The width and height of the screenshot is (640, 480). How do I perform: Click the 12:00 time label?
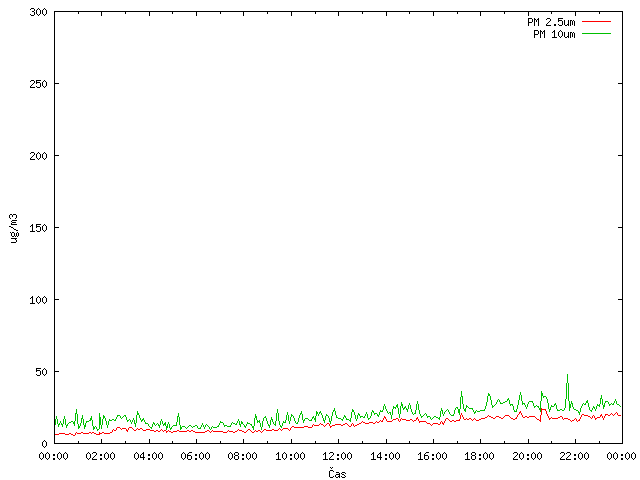coord(338,456)
